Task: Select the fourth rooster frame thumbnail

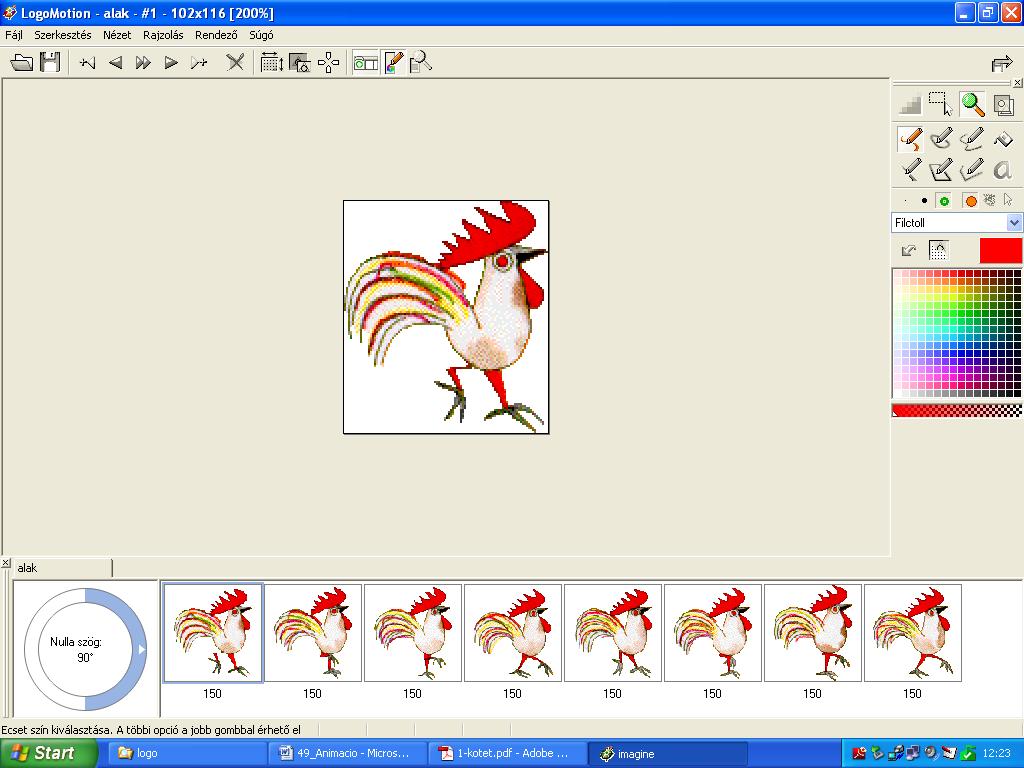Action: click(x=513, y=633)
